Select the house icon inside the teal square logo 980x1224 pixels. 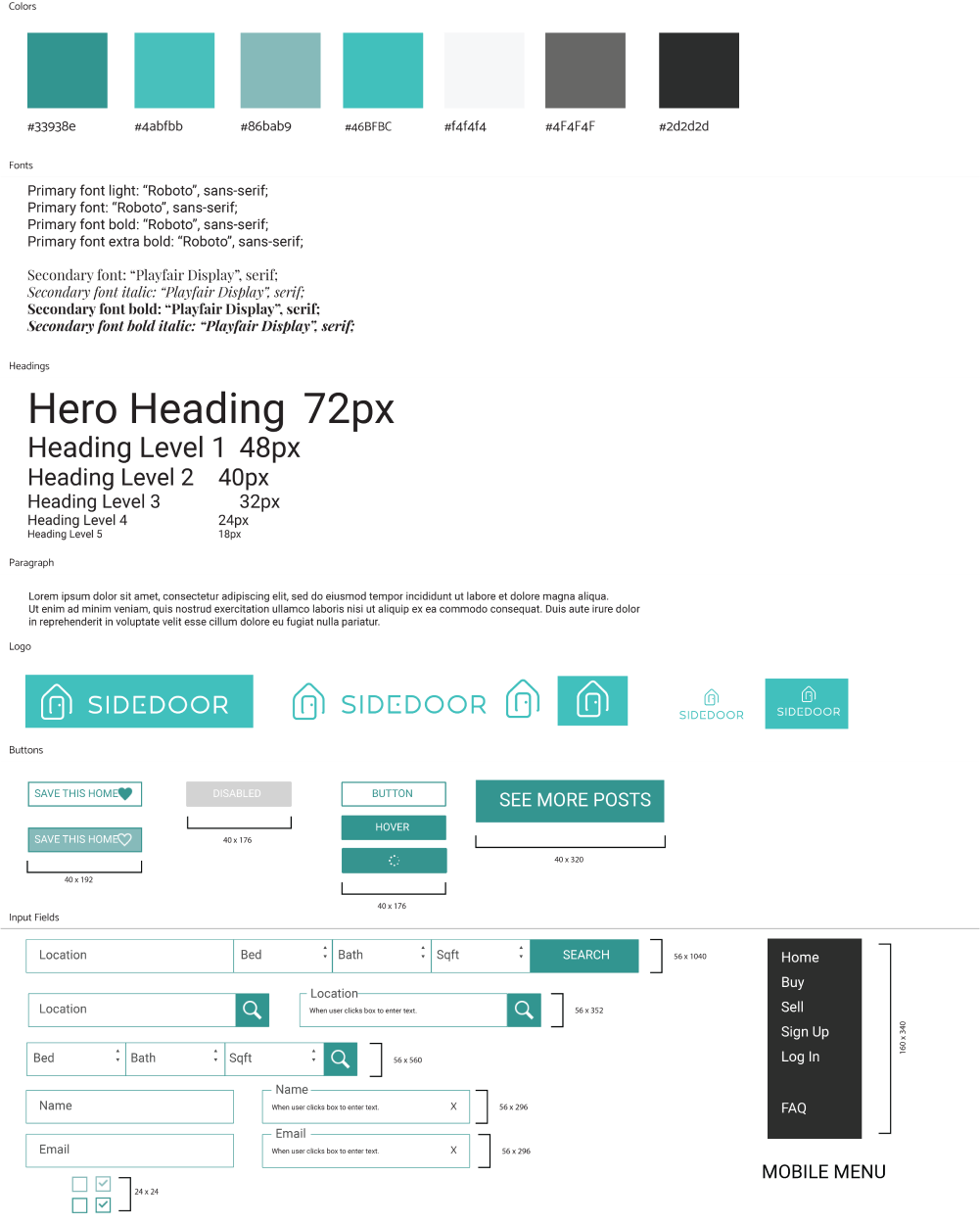coord(591,699)
